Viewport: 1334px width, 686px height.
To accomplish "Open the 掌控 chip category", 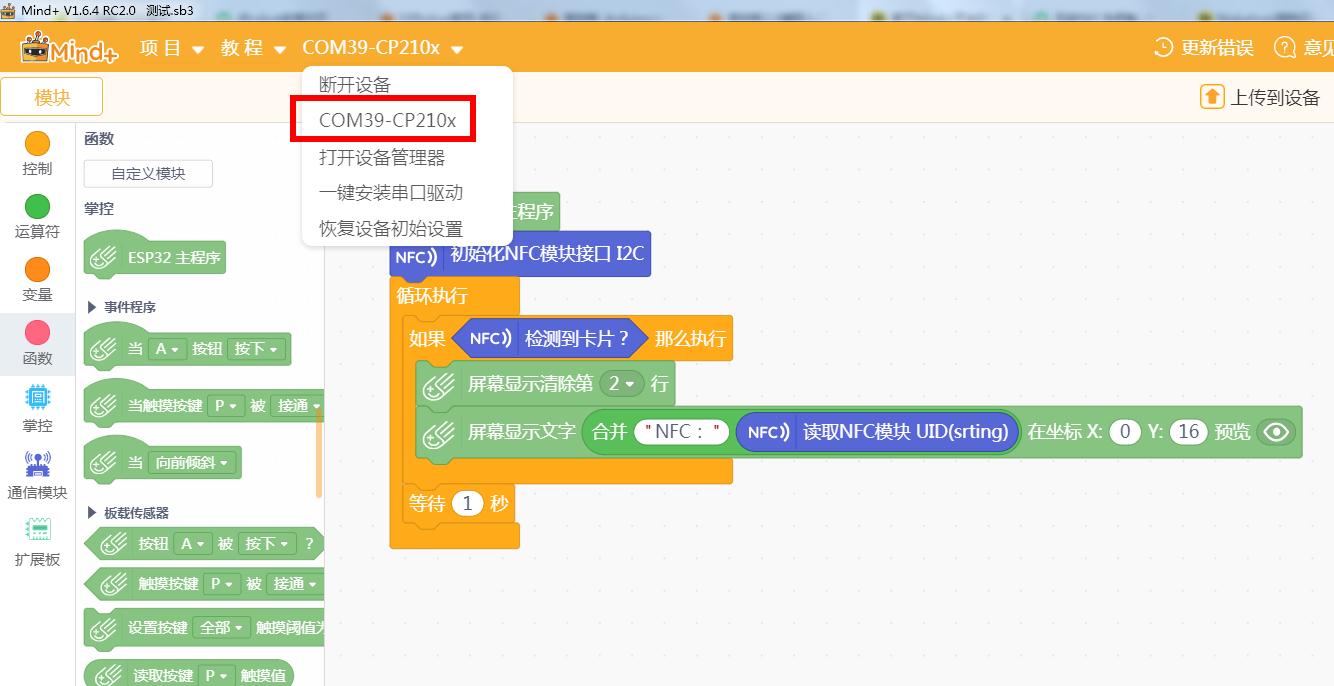I will click(37, 398).
